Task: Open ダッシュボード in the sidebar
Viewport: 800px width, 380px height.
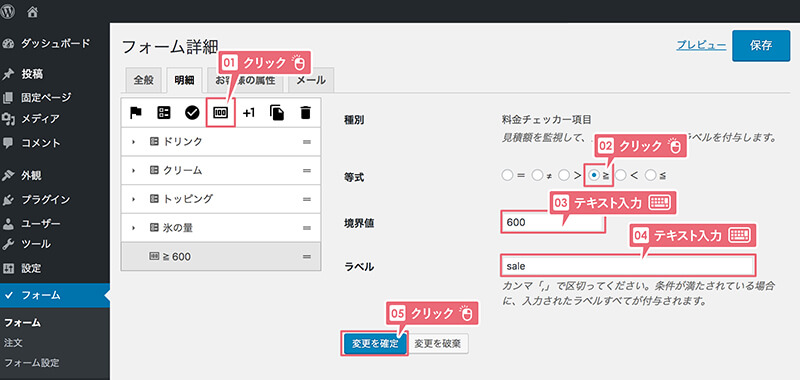Action: pyautogui.click(x=55, y=44)
